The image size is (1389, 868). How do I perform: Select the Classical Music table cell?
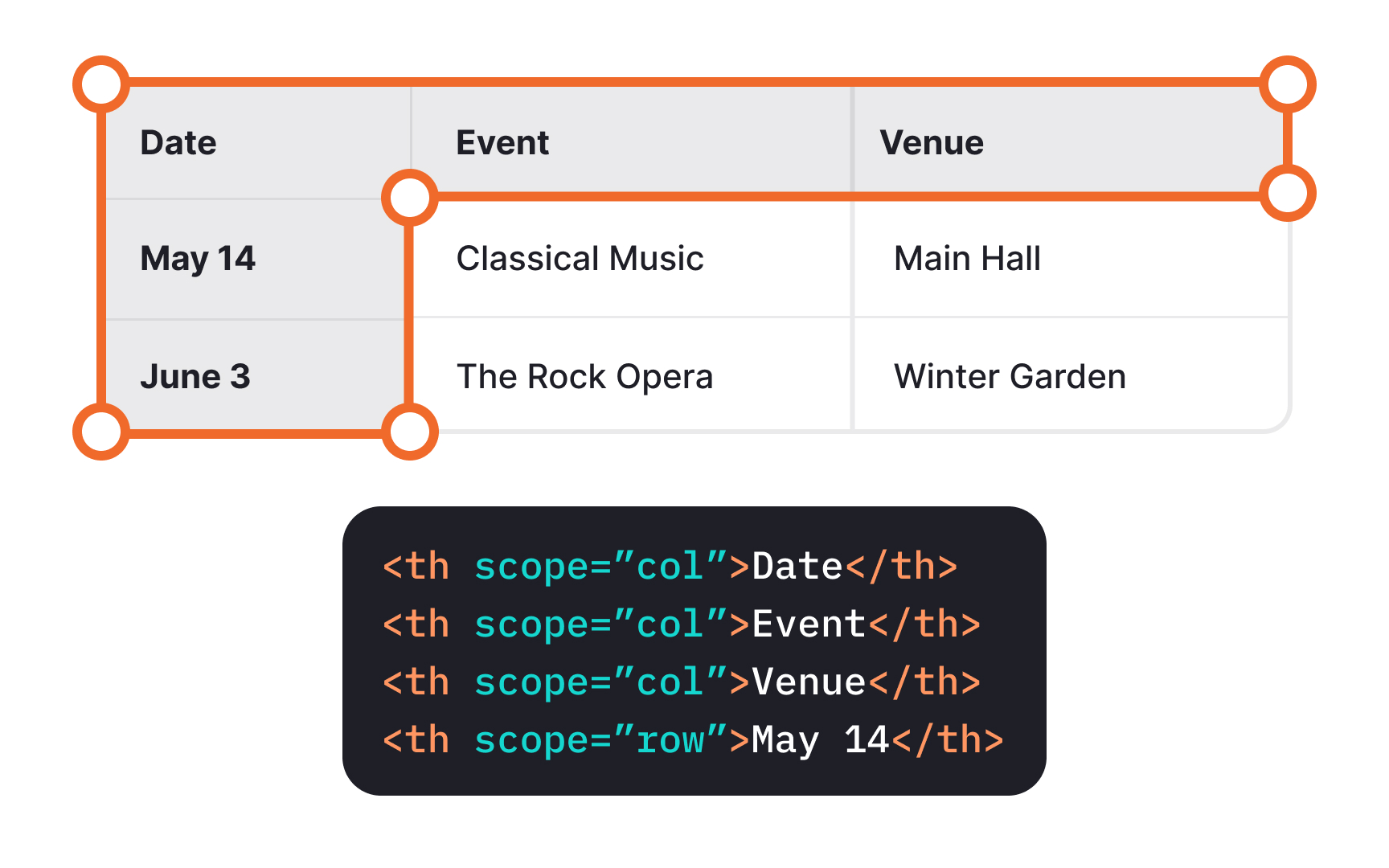point(580,259)
